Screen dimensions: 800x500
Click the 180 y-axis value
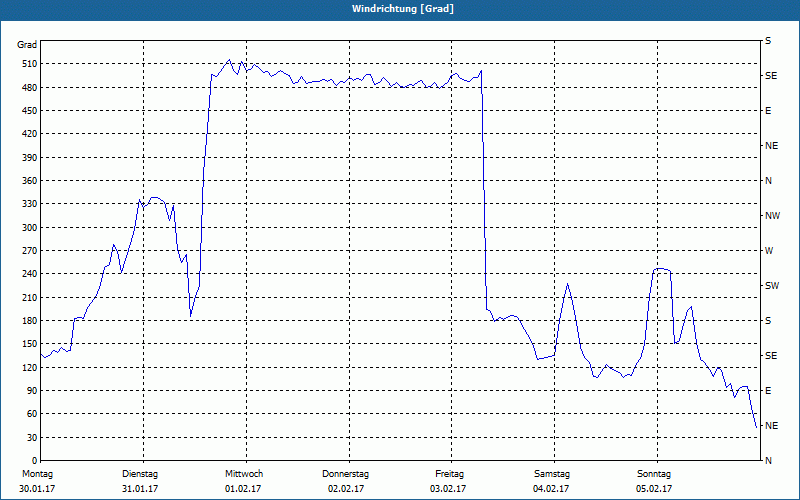[30, 320]
